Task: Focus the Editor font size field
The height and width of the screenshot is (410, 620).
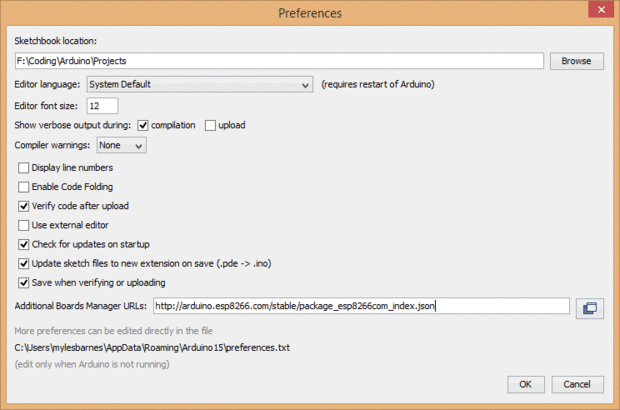Action: coord(102,105)
